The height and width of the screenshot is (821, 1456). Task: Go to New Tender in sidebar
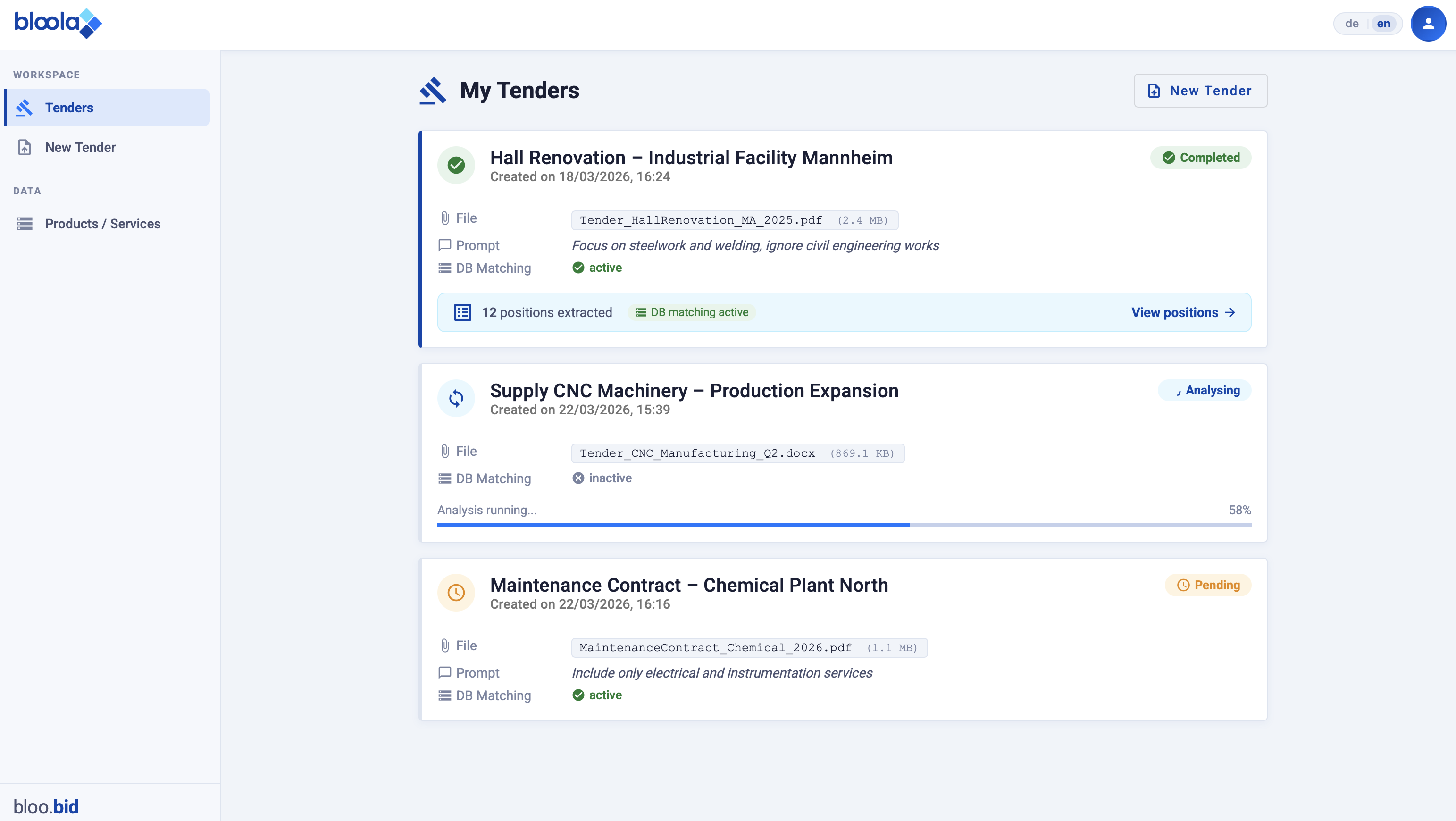click(x=80, y=147)
